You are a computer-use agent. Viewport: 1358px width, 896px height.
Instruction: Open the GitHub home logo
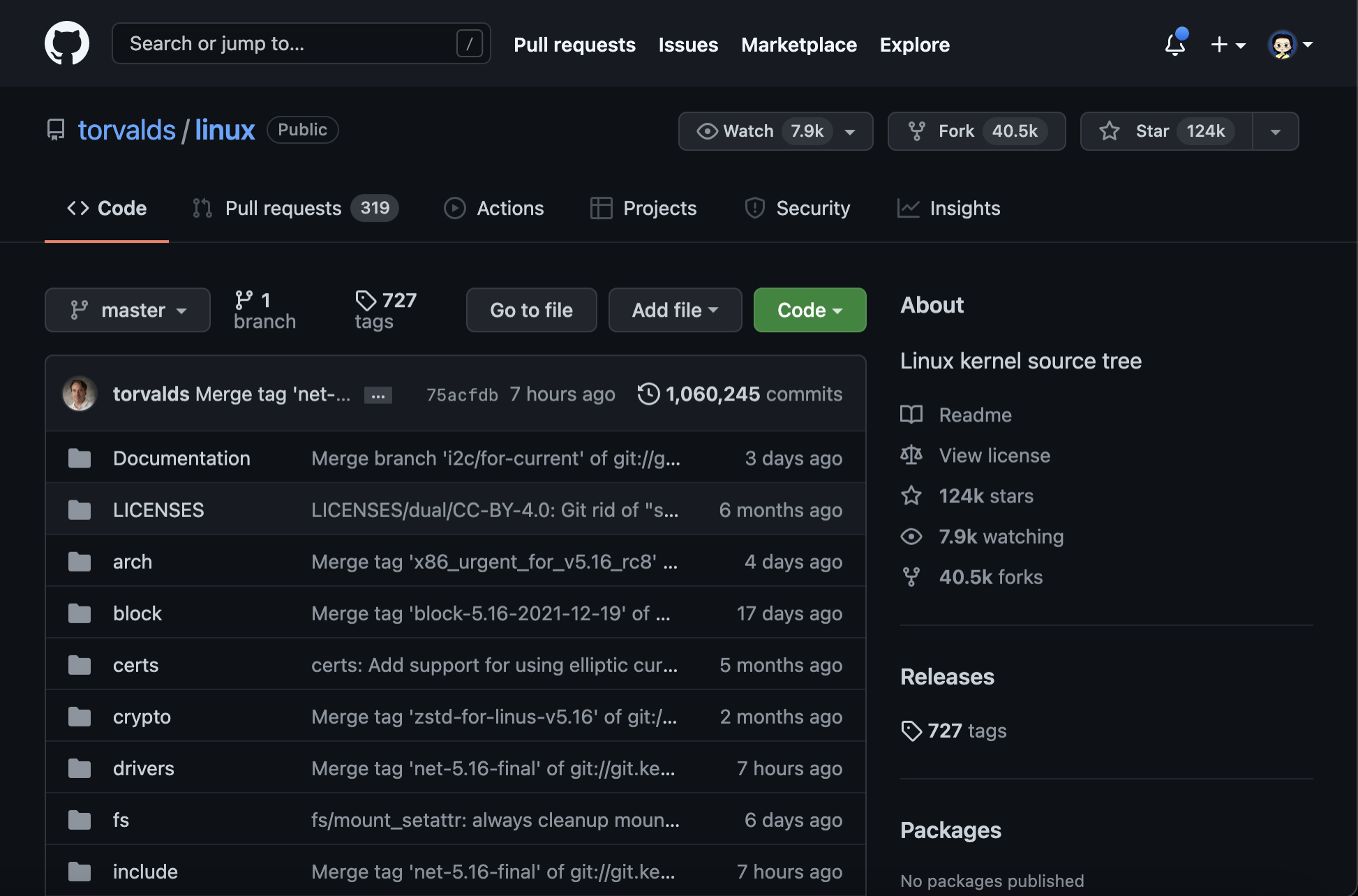pyautogui.click(x=67, y=43)
